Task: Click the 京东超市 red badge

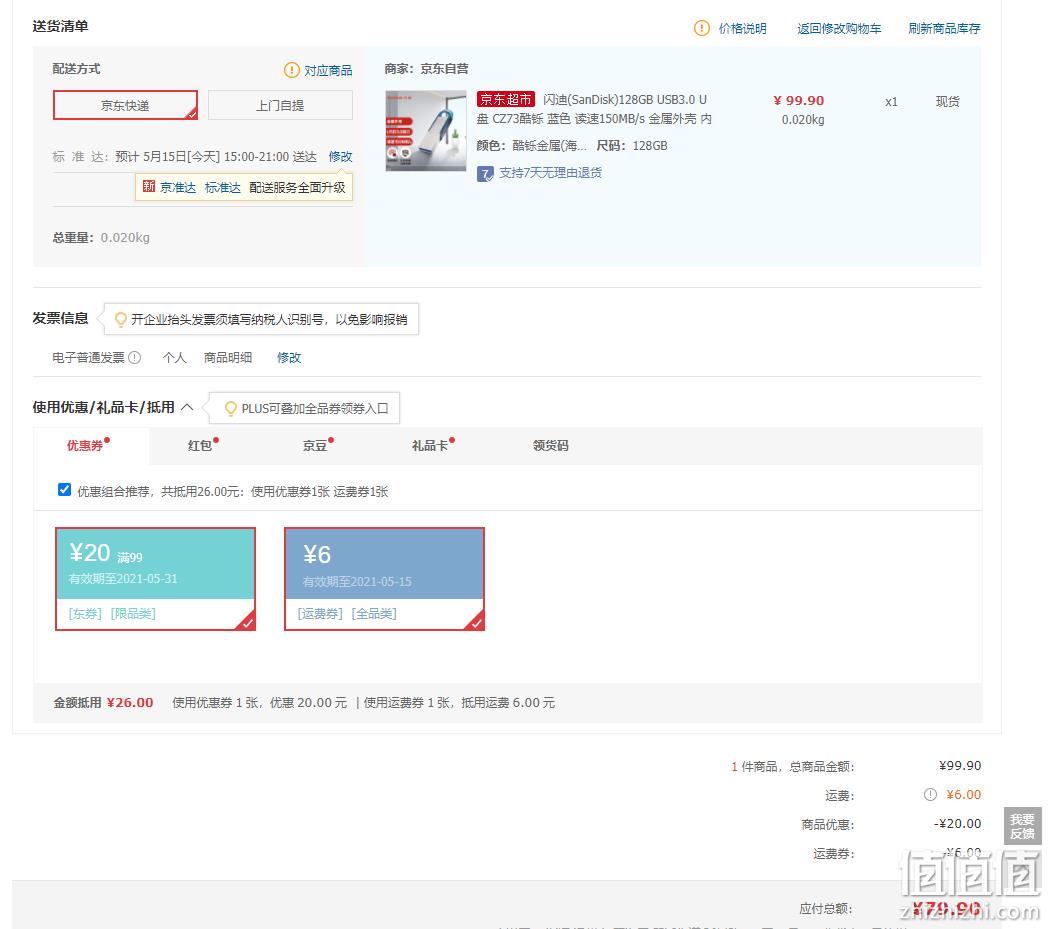Action: point(506,100)
